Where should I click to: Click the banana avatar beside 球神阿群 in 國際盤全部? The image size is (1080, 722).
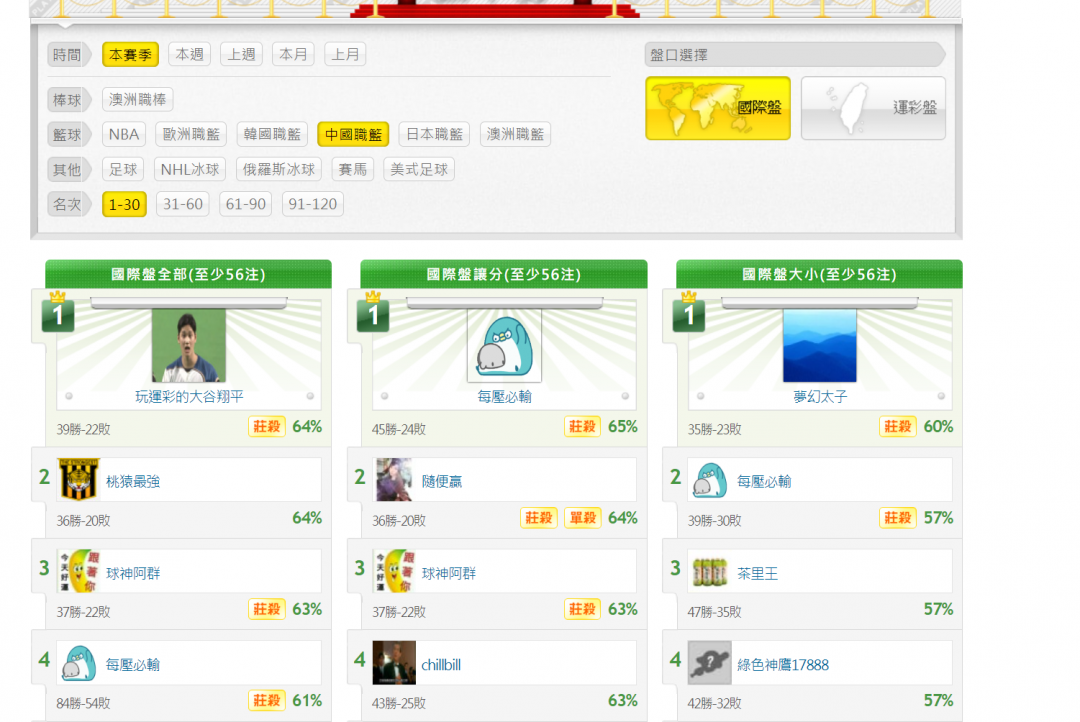[x=79, y=571]
